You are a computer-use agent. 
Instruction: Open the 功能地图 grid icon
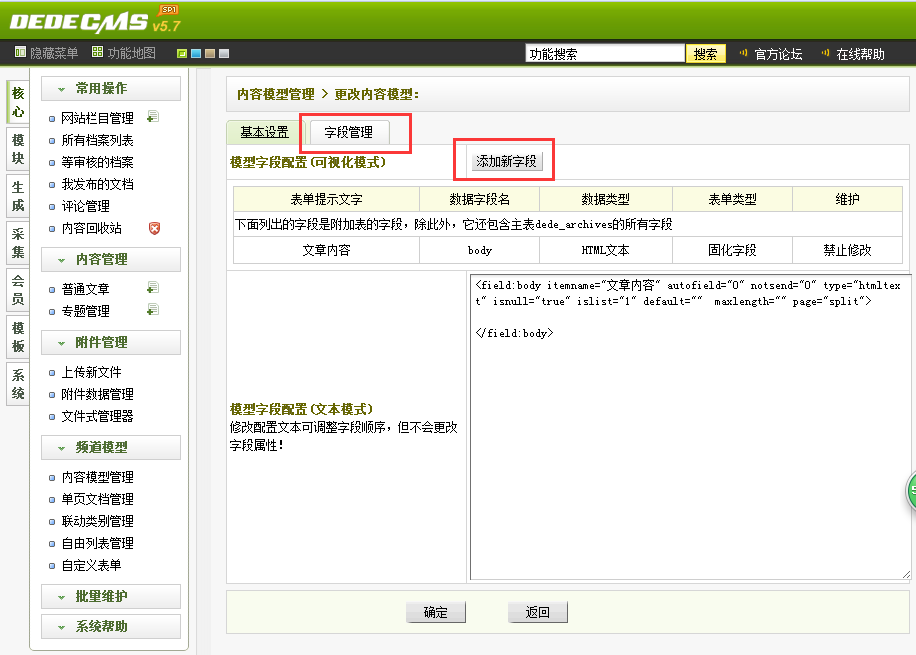97,53
